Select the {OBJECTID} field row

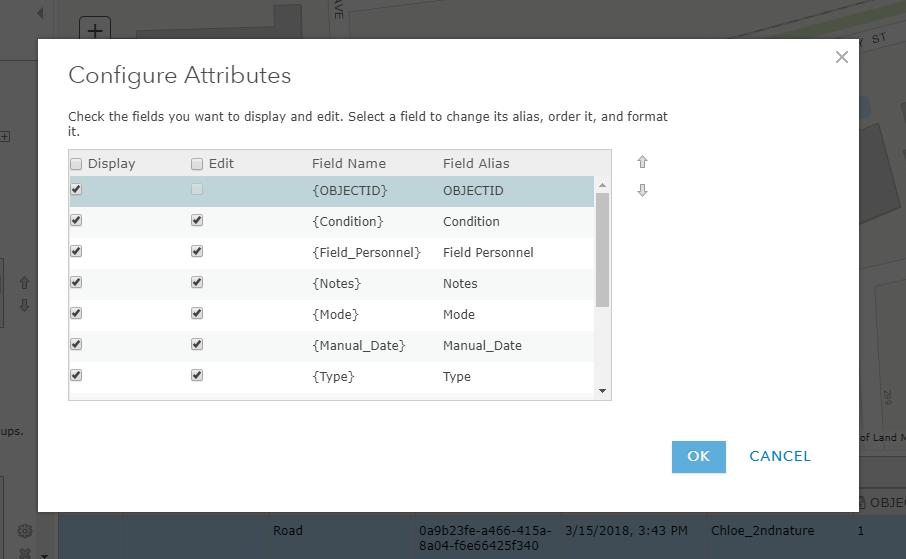(349, 190)
